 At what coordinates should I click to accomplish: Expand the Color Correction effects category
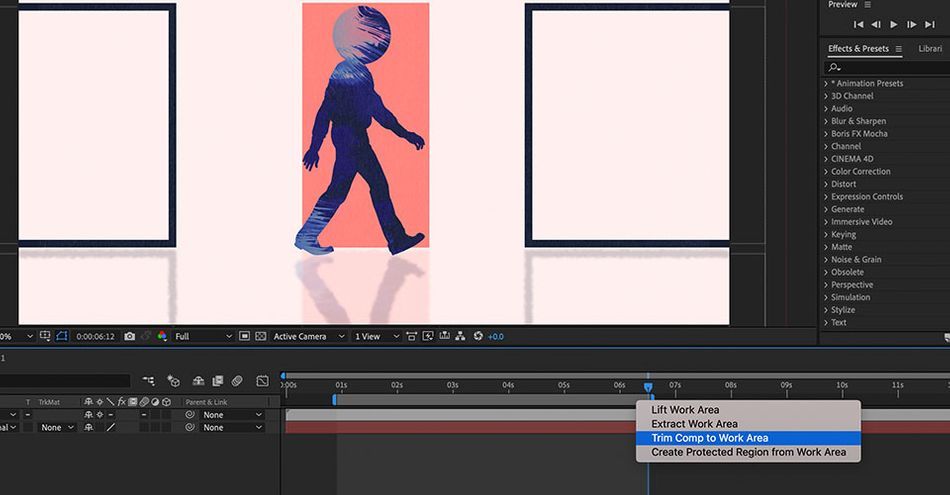[x=861, y=171]
